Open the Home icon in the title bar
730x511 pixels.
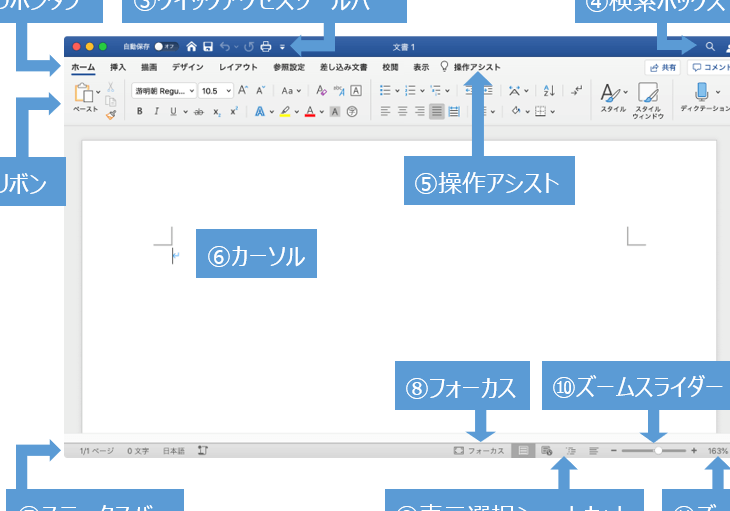pos(191,47)
